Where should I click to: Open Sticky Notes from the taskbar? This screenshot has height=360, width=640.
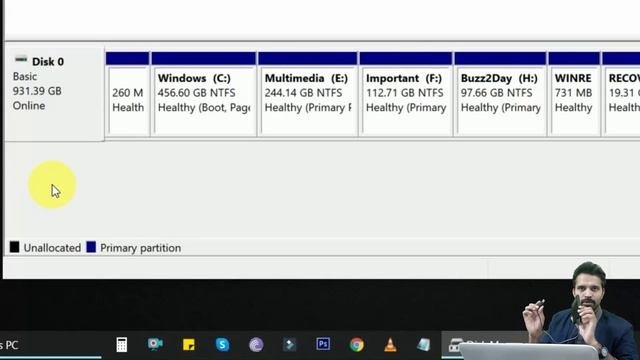click(x=189, y=344)
